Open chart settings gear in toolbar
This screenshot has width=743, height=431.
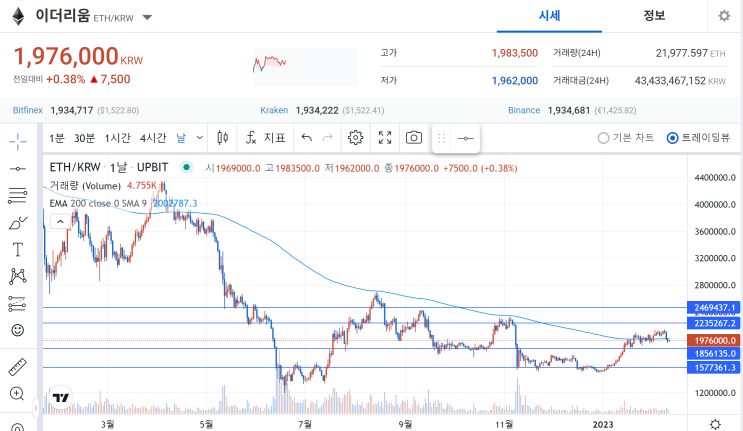click(355, 138)
